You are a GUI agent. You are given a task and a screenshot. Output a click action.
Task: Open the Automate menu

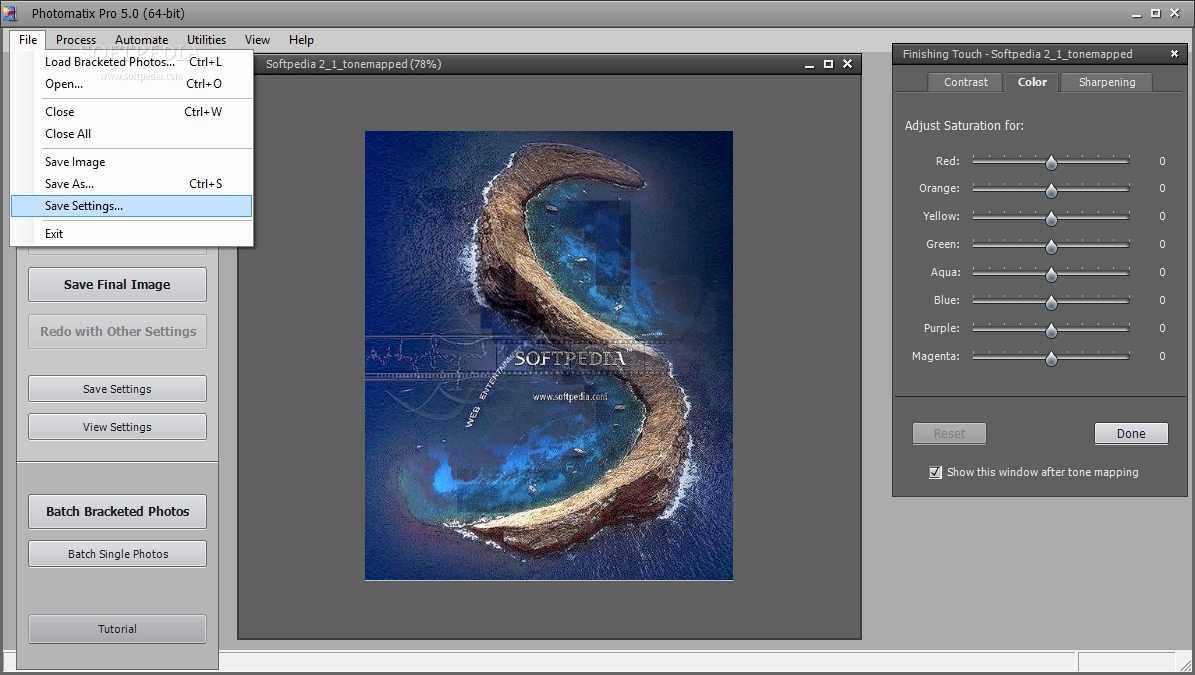tap(142, 40)
